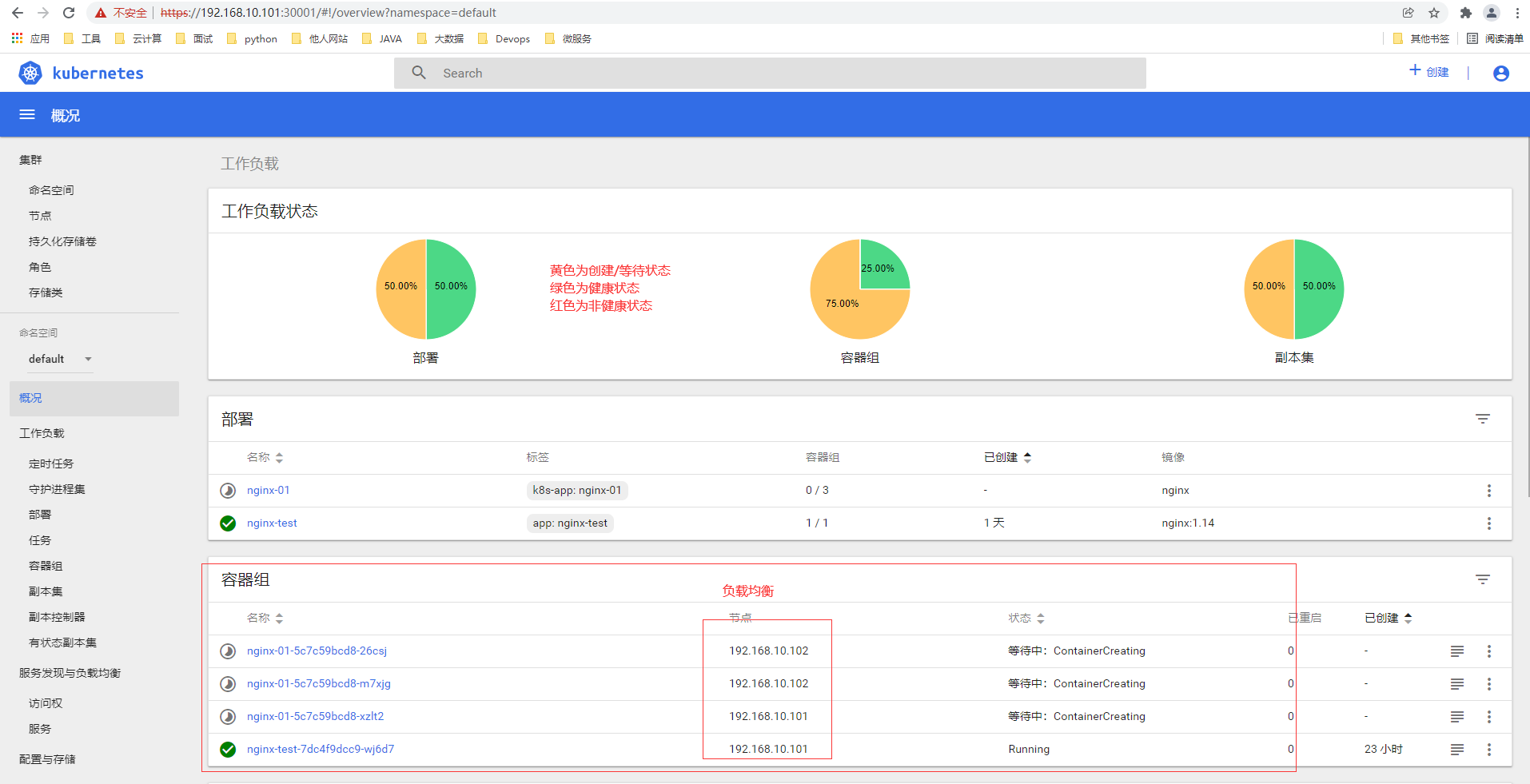Screen dimensions: 1530x784
Task: Reload the page with refresh icon
Action: 69,13
